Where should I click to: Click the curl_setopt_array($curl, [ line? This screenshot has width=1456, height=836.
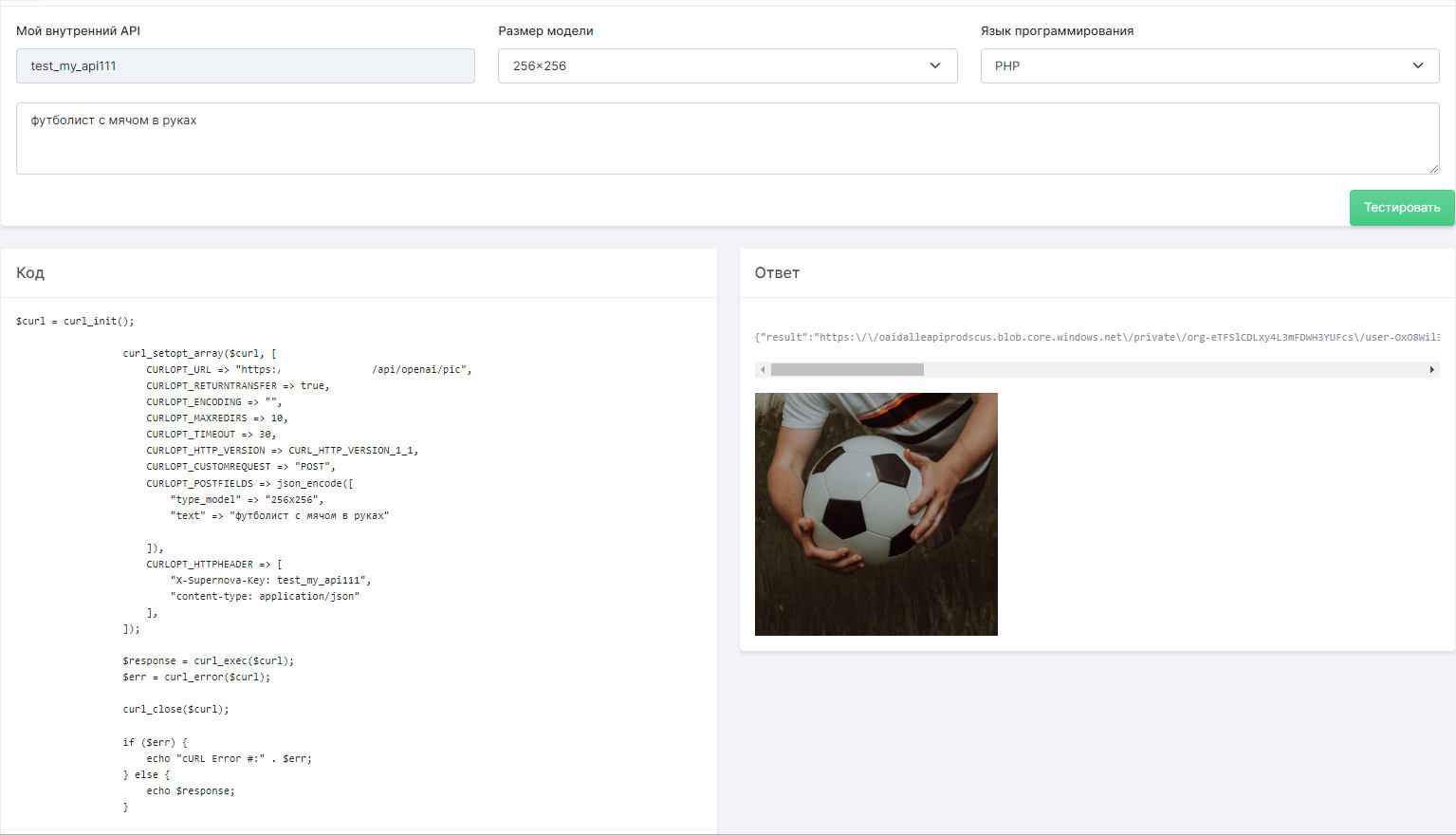pyautogui.click(x=199, y=354)
